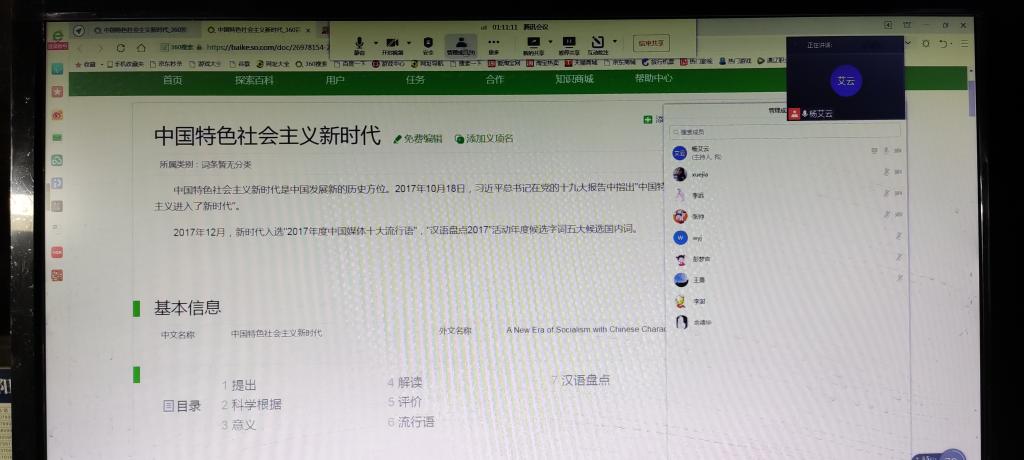Viewport: 1024px width, 460px height.
Task: Click the new share screen icon
Action: pos(532,43)
